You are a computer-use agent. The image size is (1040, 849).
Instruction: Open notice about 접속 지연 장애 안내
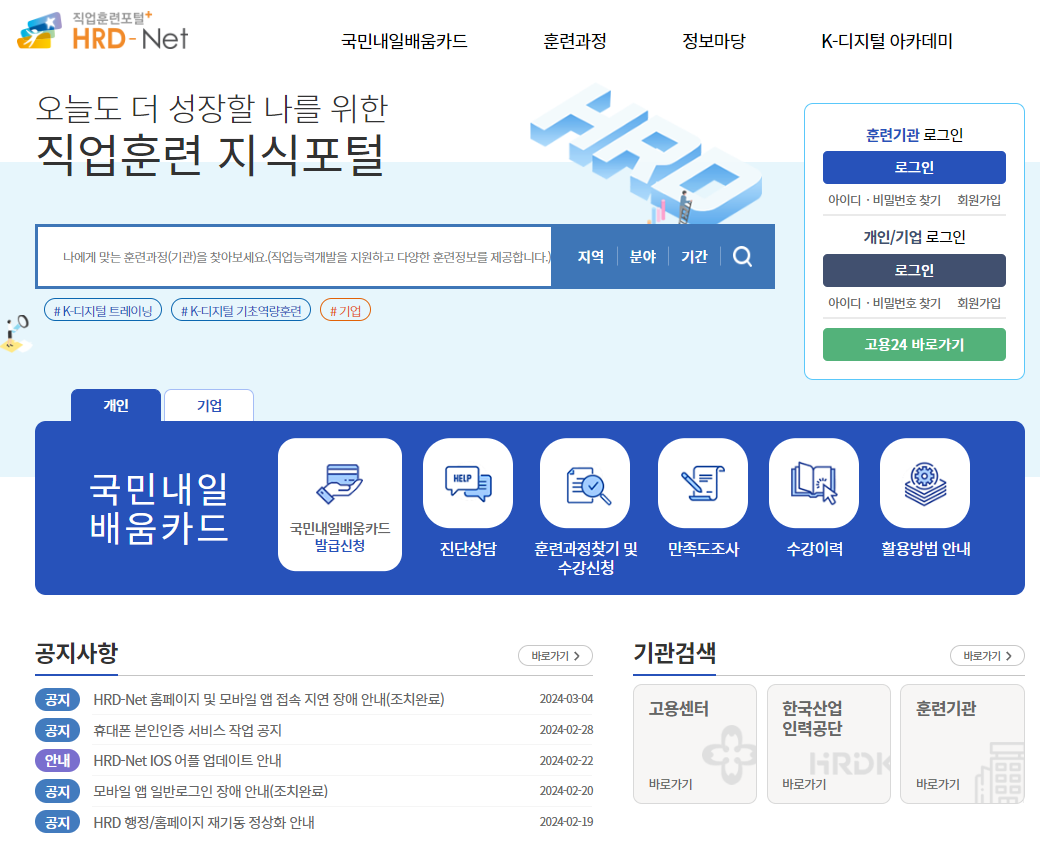269,699
